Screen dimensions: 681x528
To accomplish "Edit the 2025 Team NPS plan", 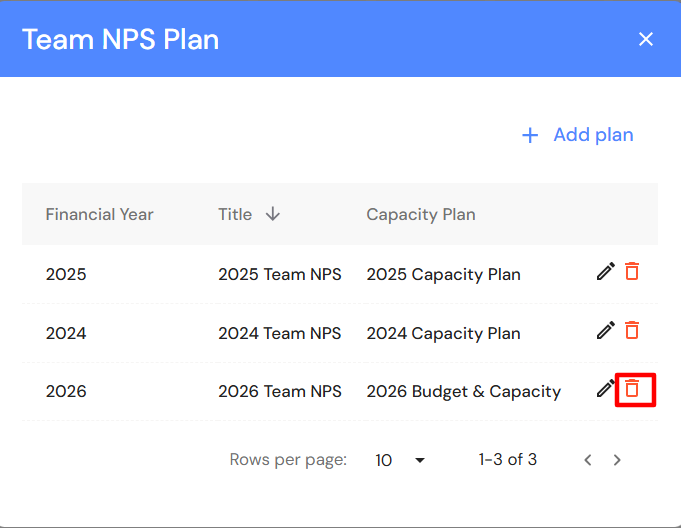I will tap(605, 271).
